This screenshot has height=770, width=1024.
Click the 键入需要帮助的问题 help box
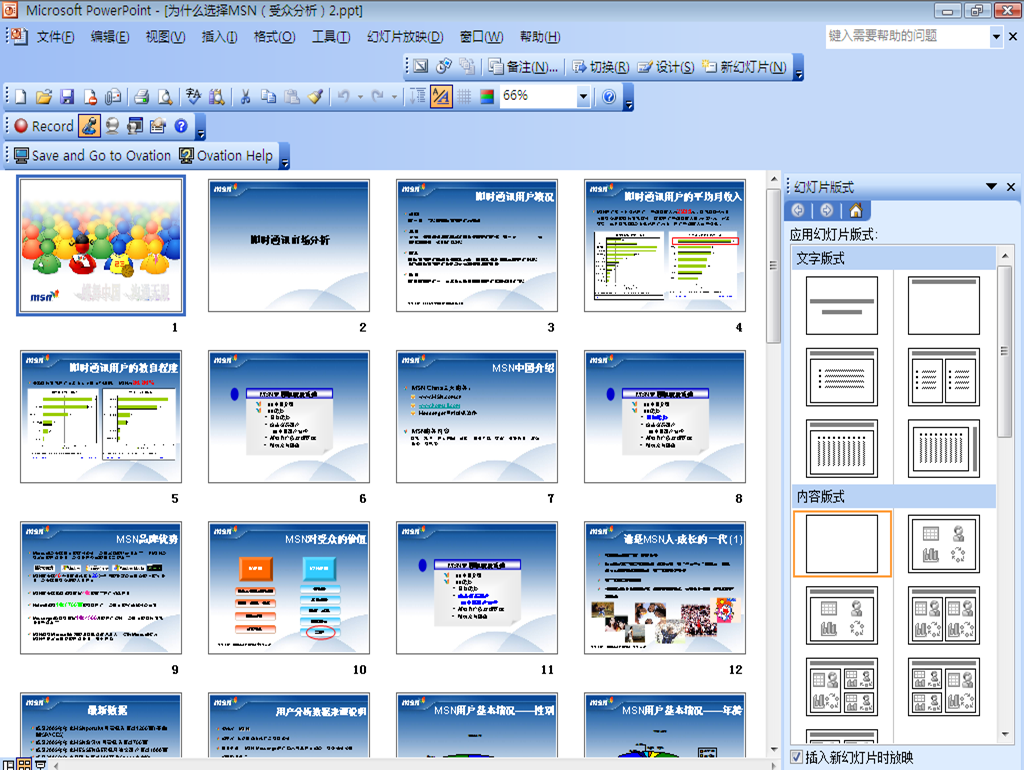pyautogui.click(x=908, y=36)
